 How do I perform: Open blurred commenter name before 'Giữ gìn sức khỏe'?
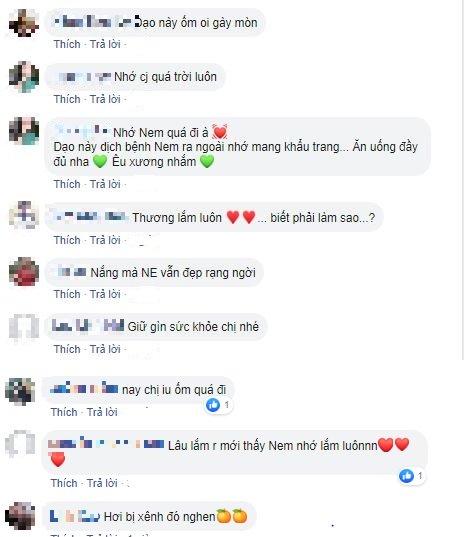pyautogui.click(x=88, y=326)
